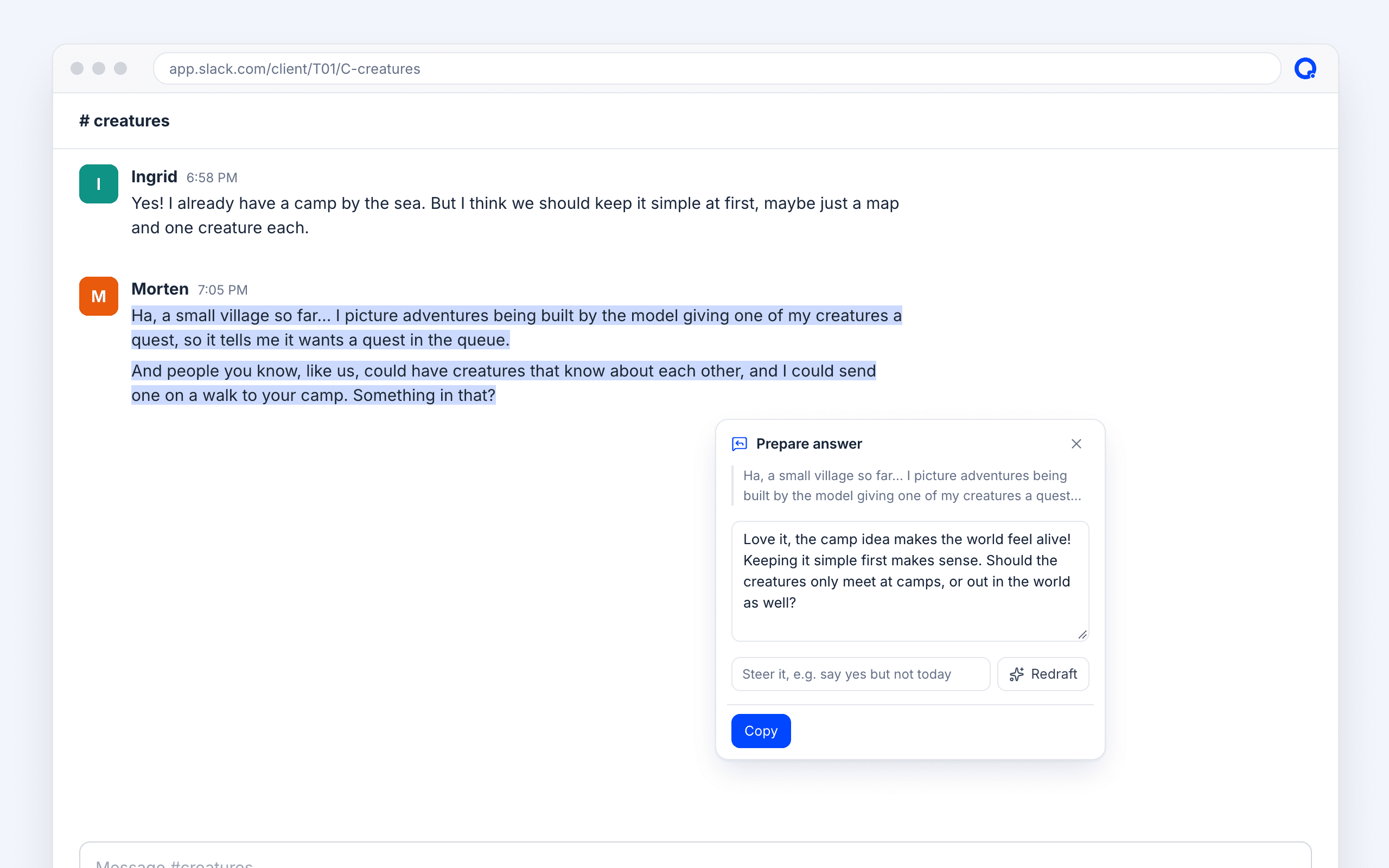The image size is (1389, 868).
Task: Click the # creatures channel title
Action: pyautogui.click(x=125, y=120)
